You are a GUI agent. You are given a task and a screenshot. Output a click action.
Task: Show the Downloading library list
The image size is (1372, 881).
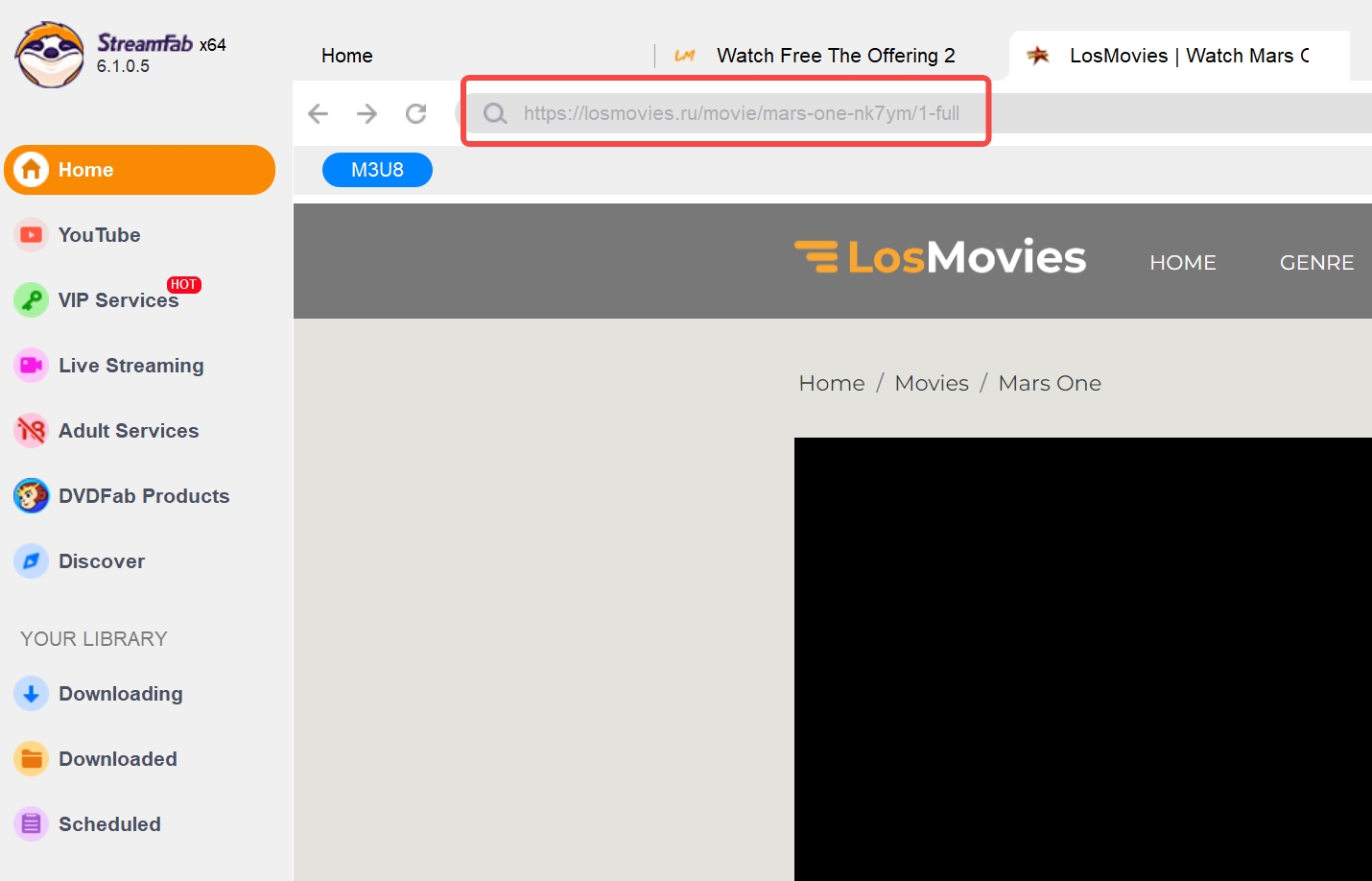click(120, 694)
